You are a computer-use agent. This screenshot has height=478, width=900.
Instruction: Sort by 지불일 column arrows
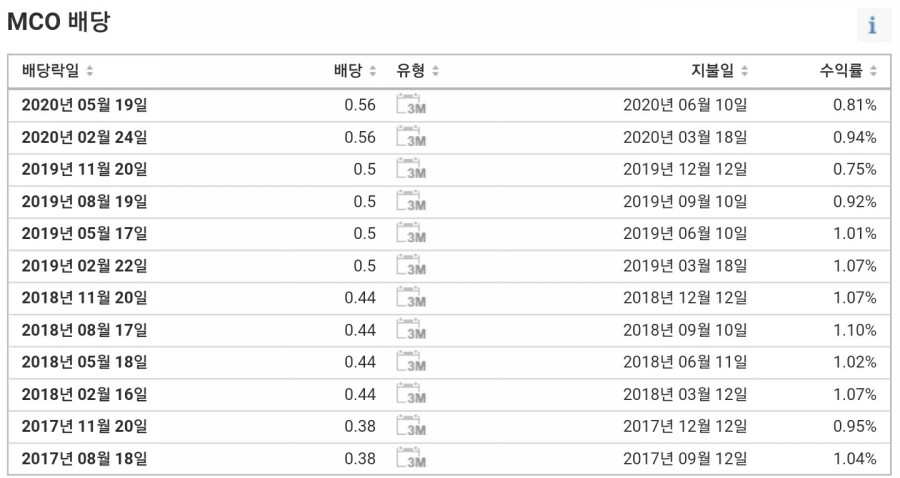(x=744, y=71)
